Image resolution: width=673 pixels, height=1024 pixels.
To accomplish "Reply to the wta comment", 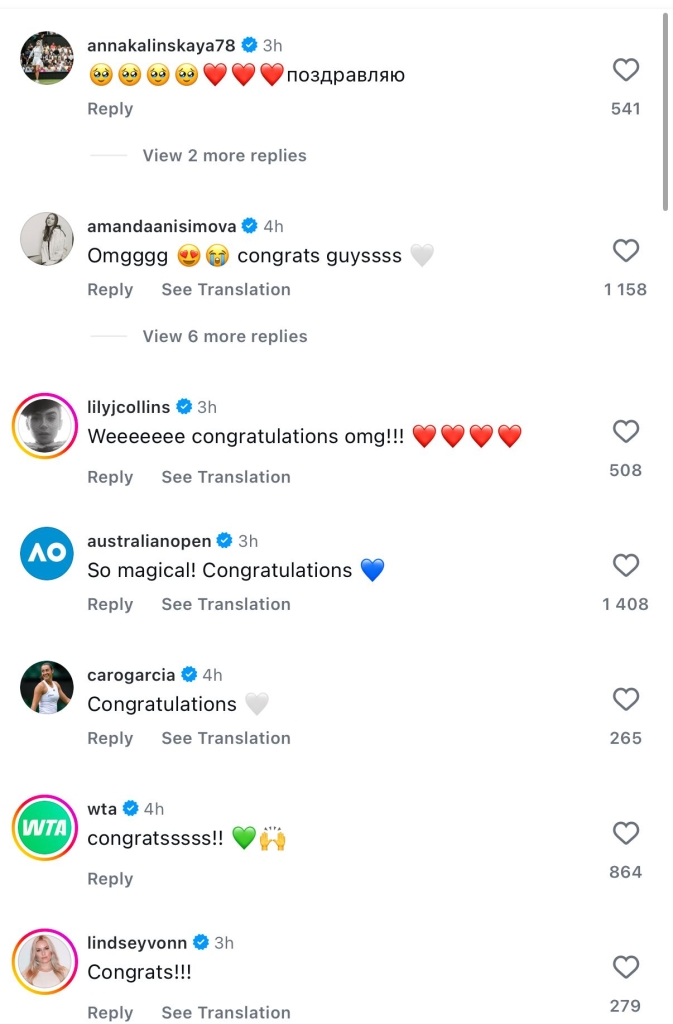I will [110, 879].
